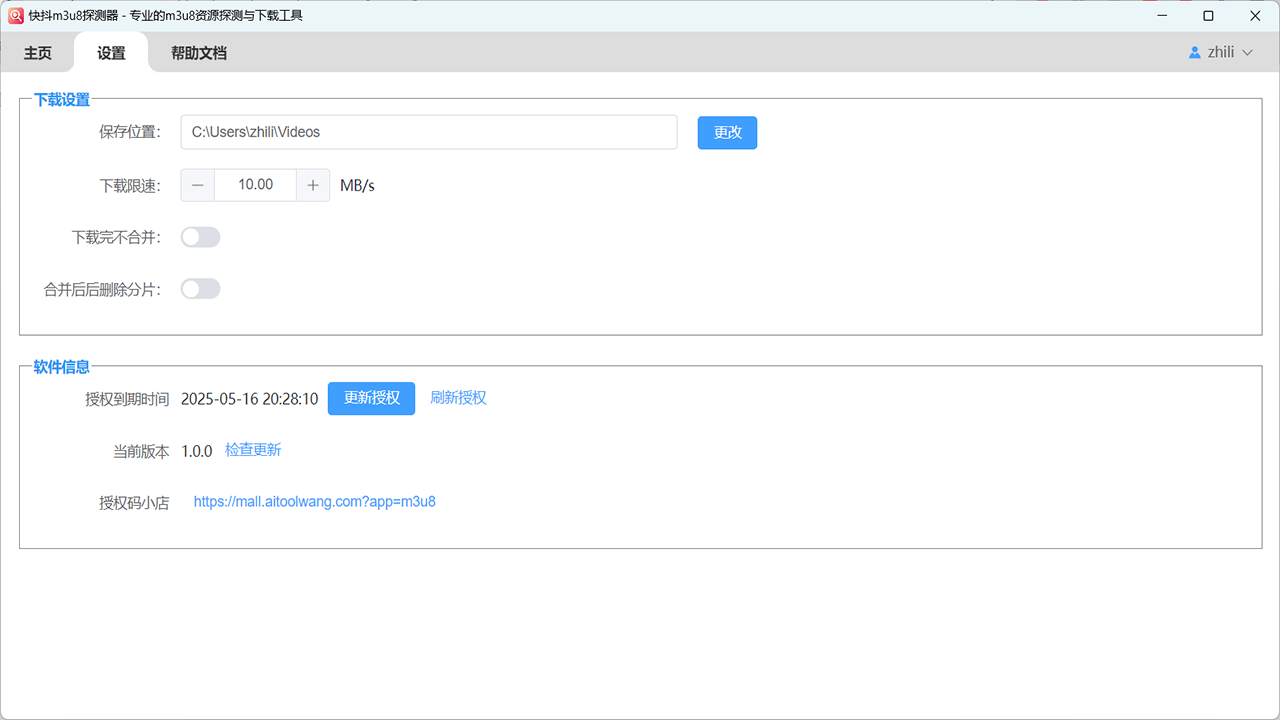Increase download speed limit with plus button
Image resolution: width=1280 pixels, height=720 pixels.
[x=313, y=185]
